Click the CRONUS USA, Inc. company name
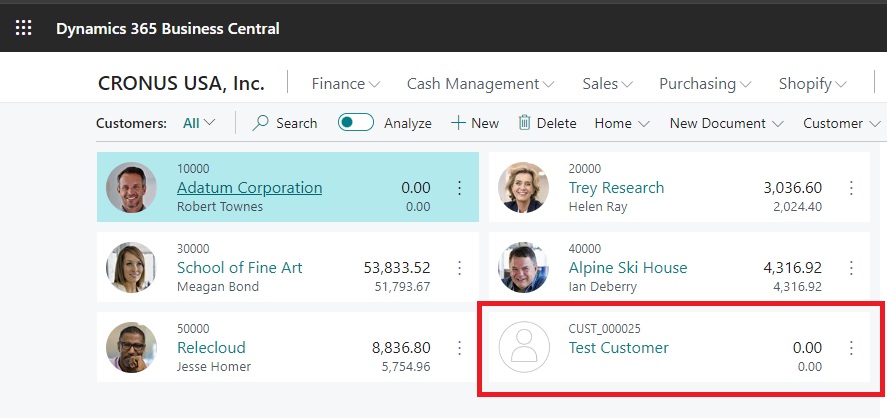 click(181, 84)
